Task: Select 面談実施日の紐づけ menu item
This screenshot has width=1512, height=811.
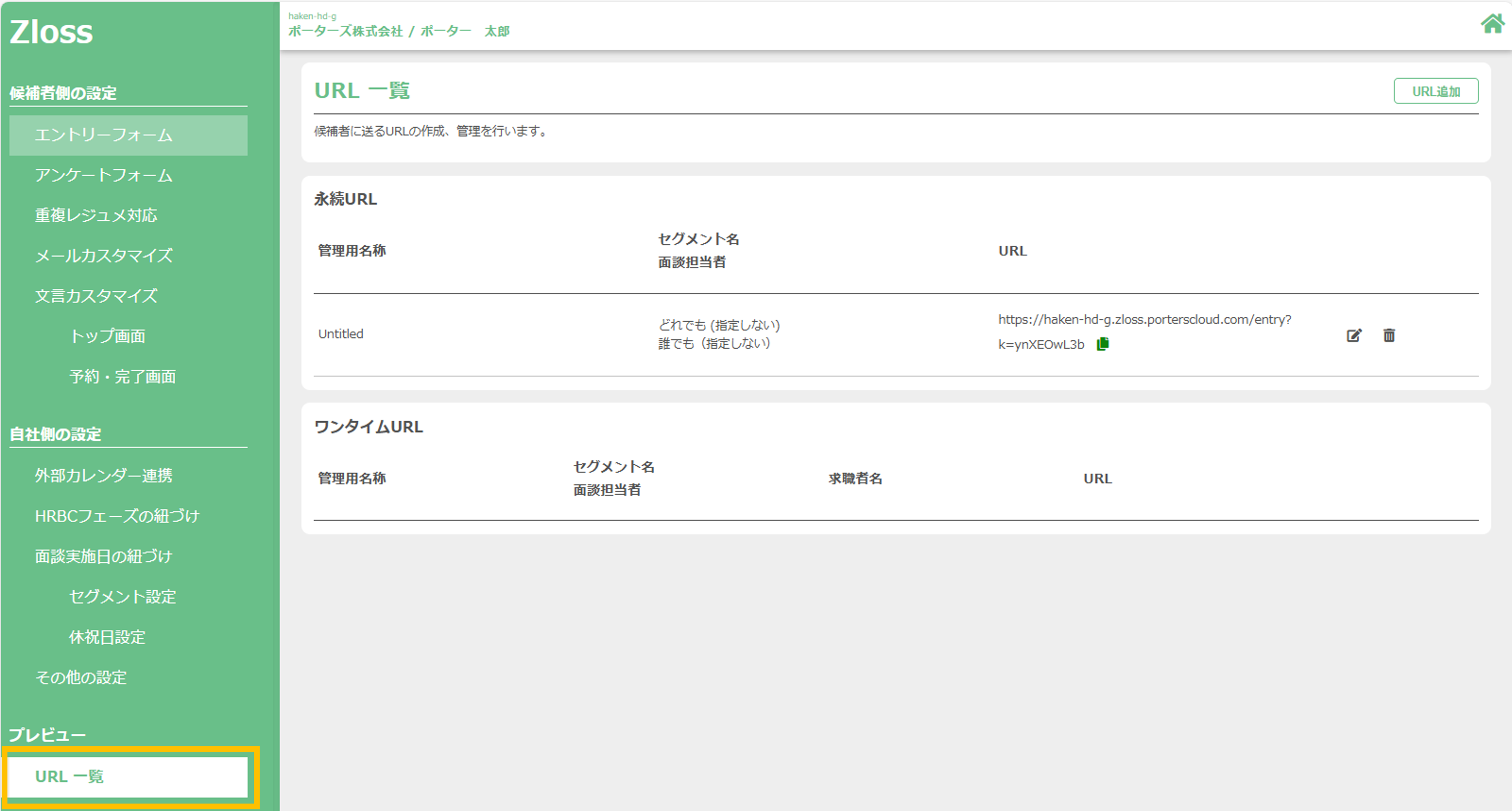Action: (103, 556)
